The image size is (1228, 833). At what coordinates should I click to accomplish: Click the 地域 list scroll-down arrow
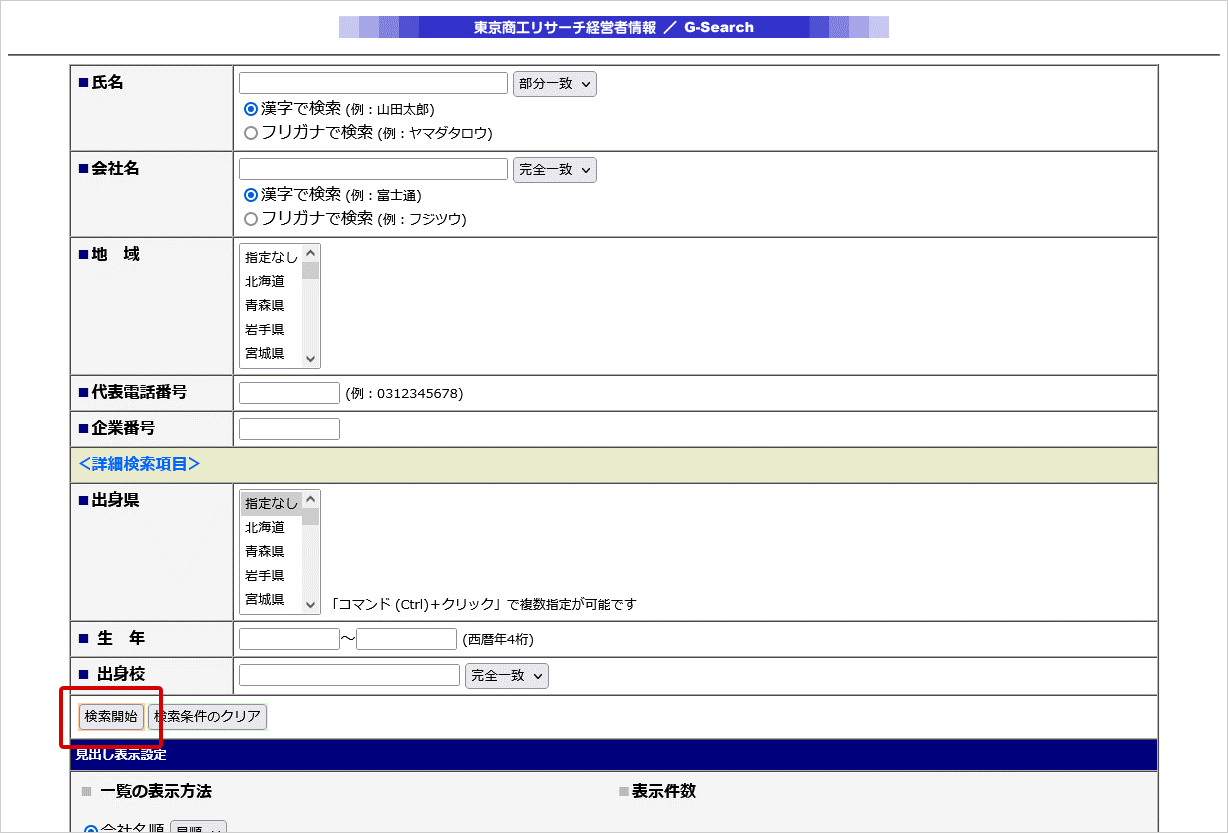(x=310, y=359)
